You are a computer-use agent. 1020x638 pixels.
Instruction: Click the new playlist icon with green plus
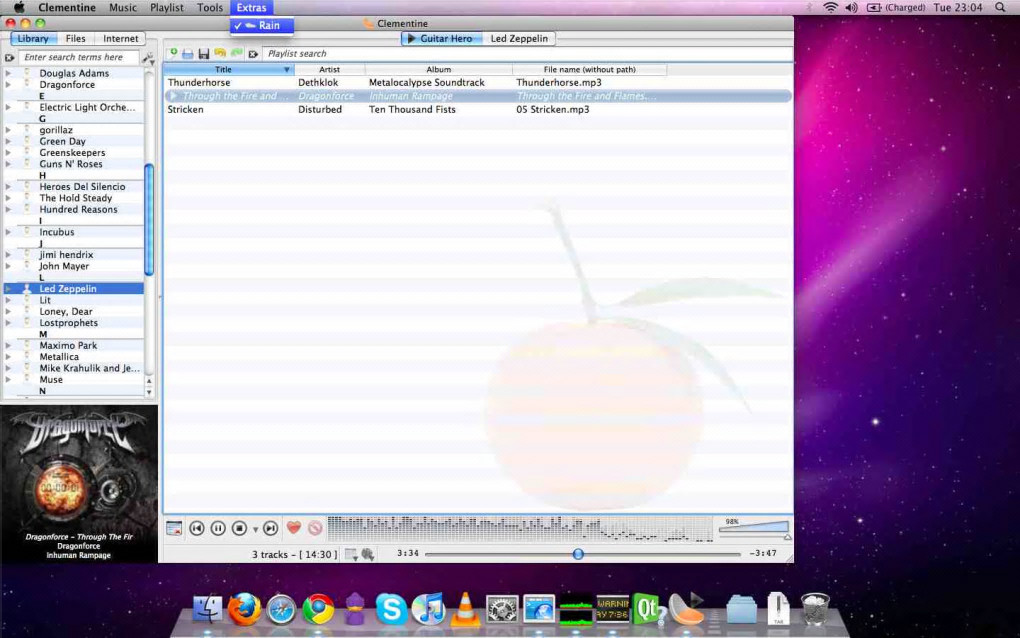coord(173,53)
